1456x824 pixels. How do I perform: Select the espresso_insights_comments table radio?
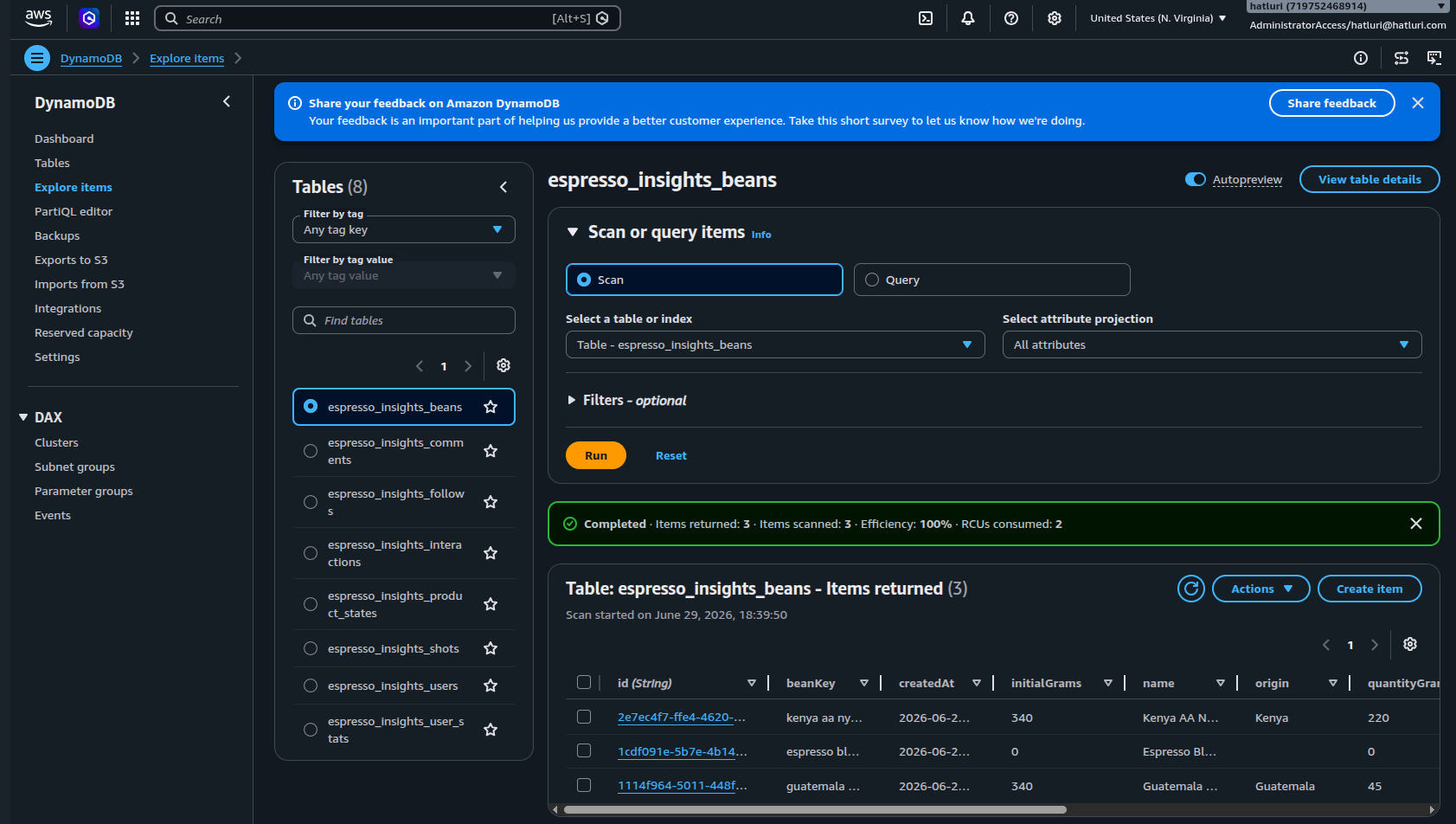point(311,451)
